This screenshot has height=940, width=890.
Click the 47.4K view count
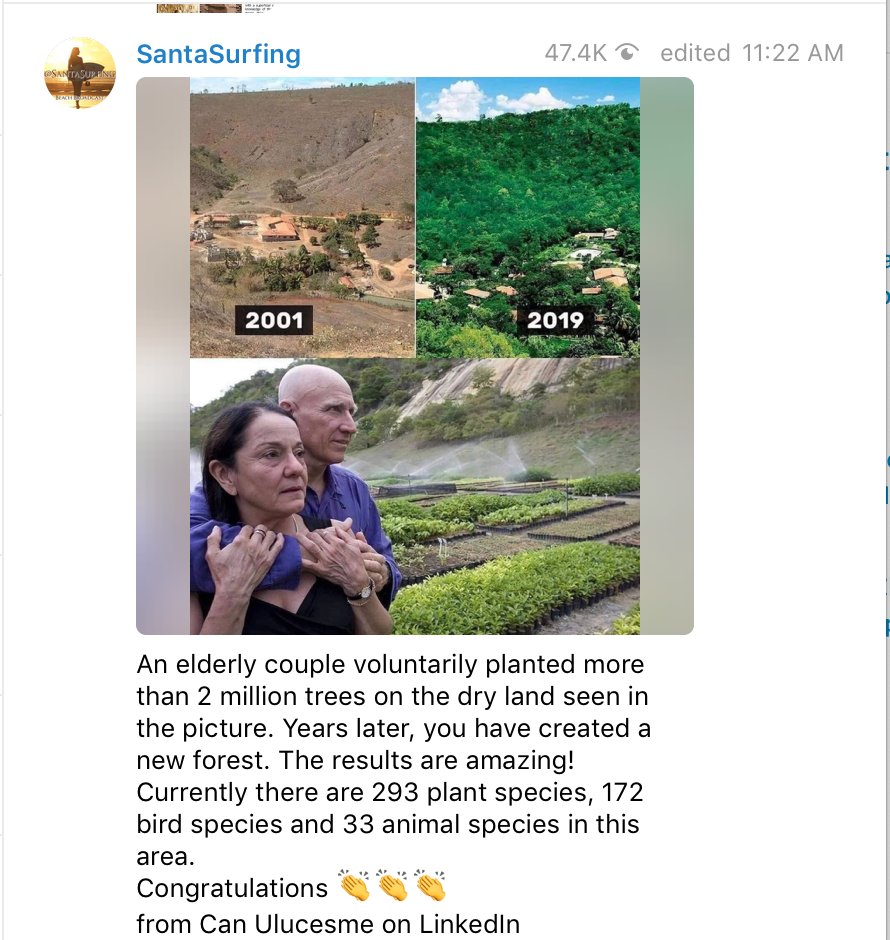[x=575, y=53]
